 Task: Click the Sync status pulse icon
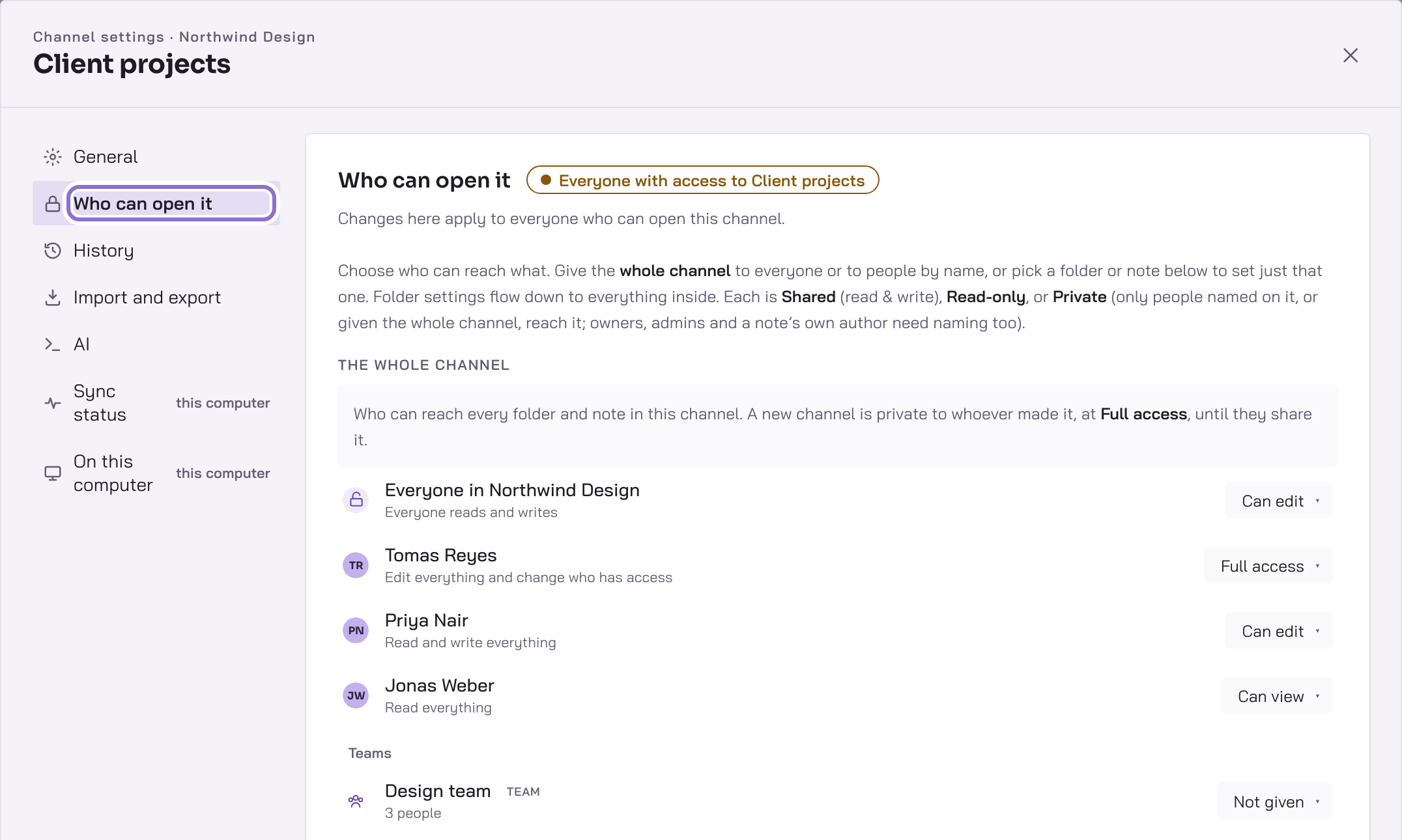(53, 403)
